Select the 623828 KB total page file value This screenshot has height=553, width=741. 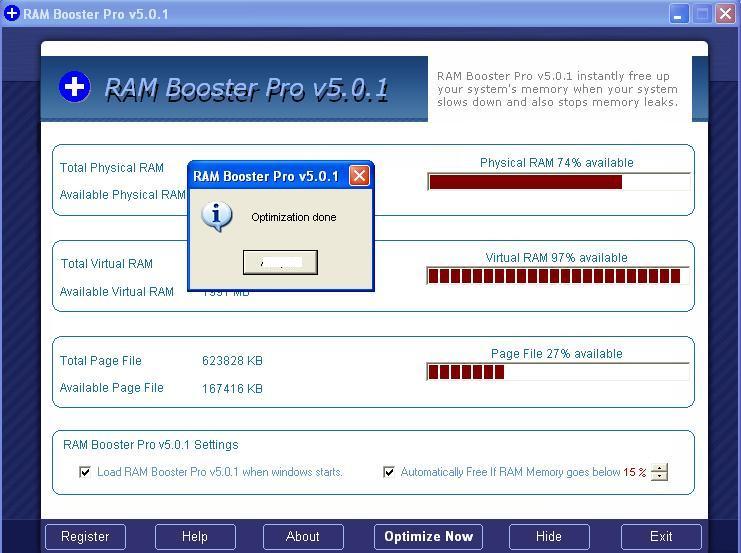click(x=232, y=361)
